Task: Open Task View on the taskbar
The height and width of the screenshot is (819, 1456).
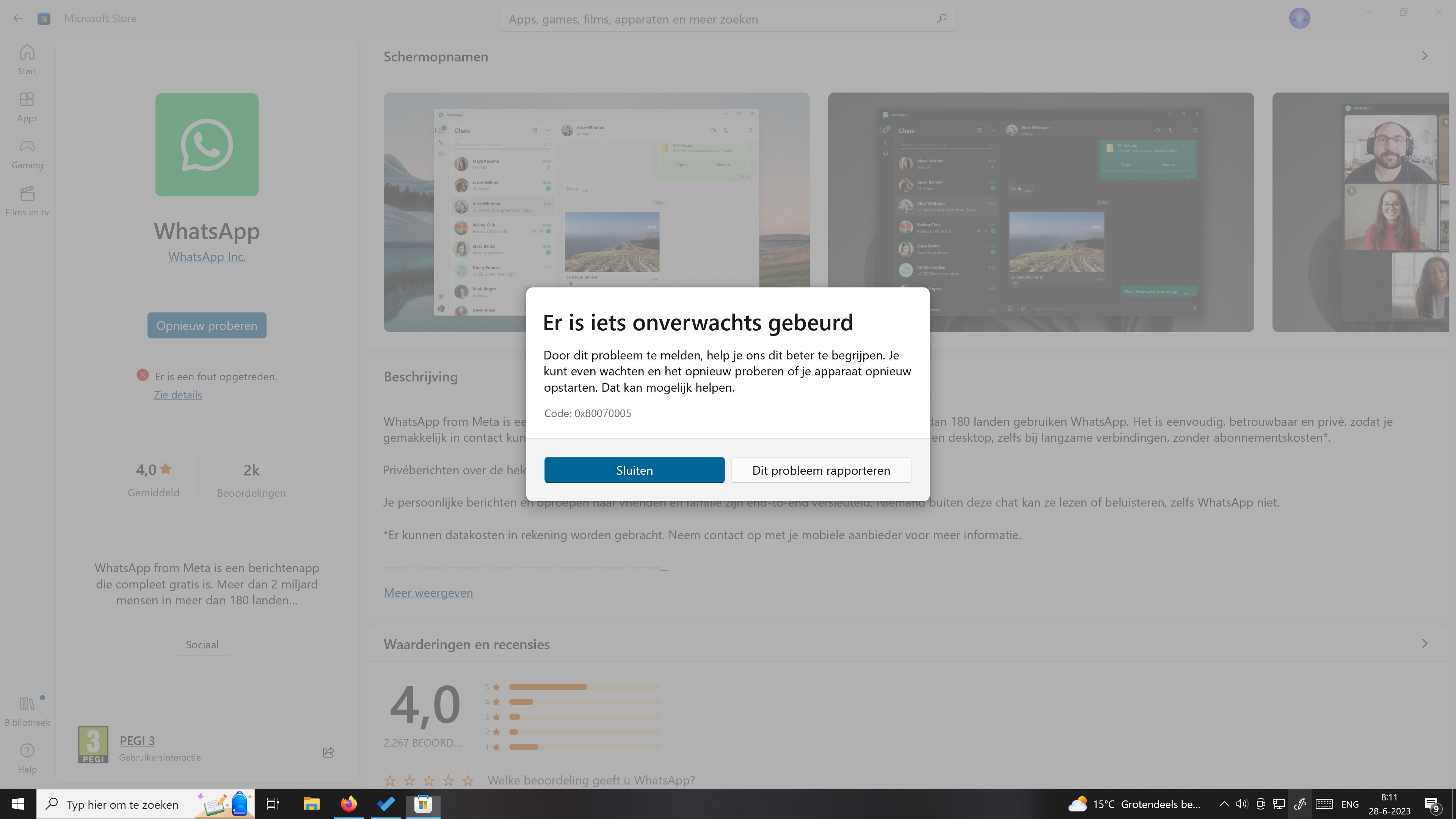Action: [273, 804]
